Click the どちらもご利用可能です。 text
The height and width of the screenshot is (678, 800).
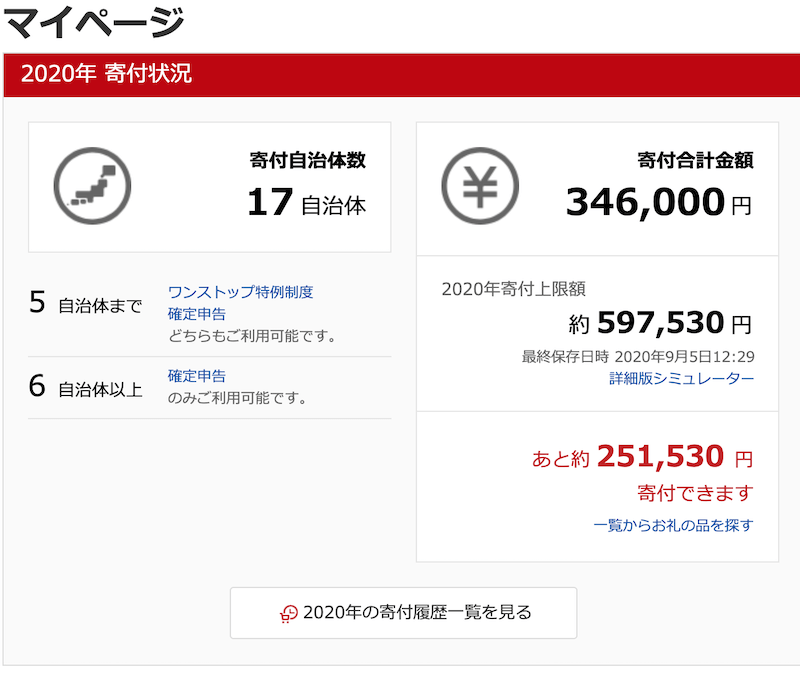point(252,336)
